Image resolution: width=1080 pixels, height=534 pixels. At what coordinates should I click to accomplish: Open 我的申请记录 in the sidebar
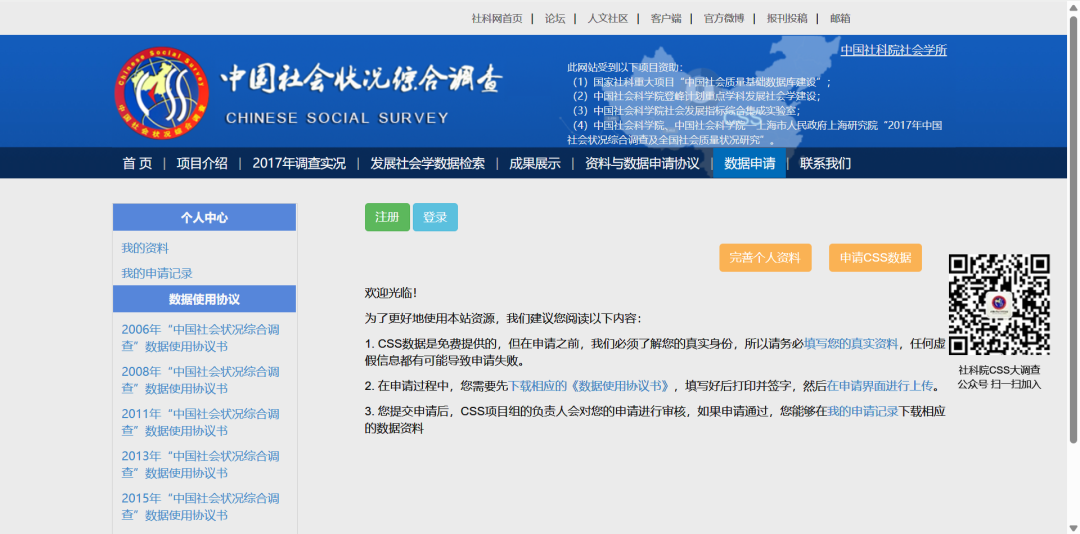[x=157, y=273]
